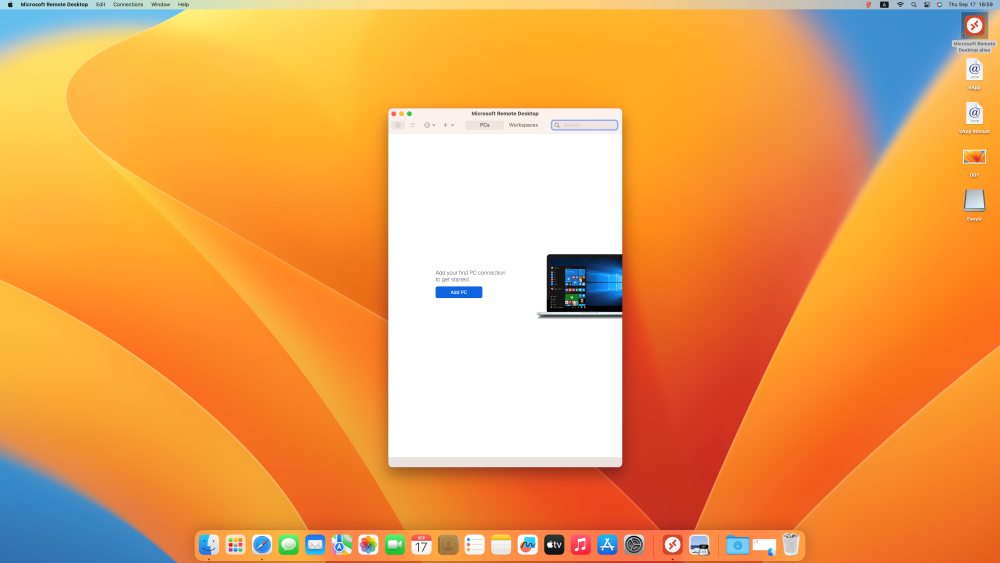Open Notes from the Dock
This screenshot has height=563, width=1000.
(x=501, y=545)
